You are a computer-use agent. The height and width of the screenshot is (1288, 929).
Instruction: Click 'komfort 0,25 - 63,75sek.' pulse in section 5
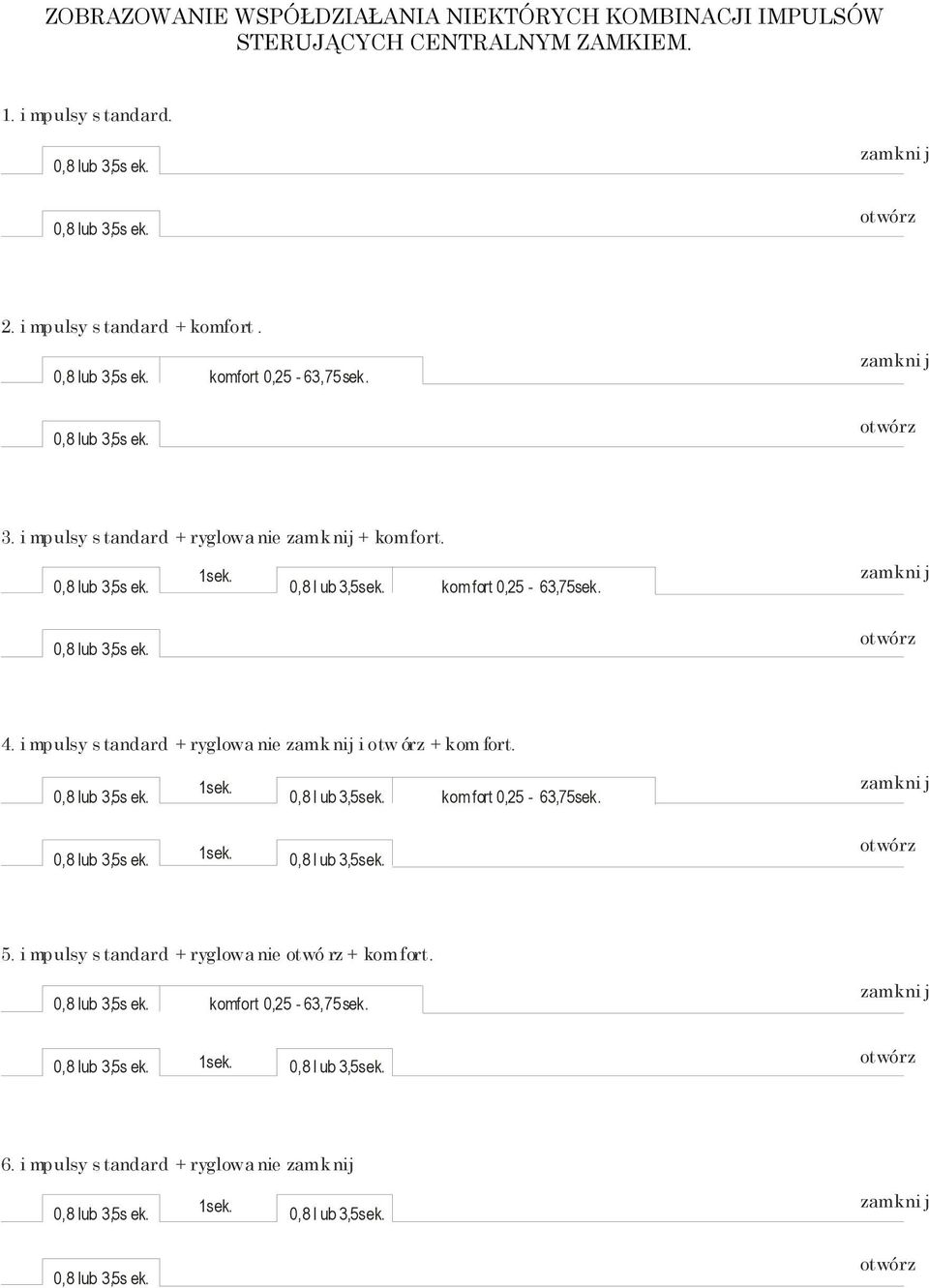288,1004
